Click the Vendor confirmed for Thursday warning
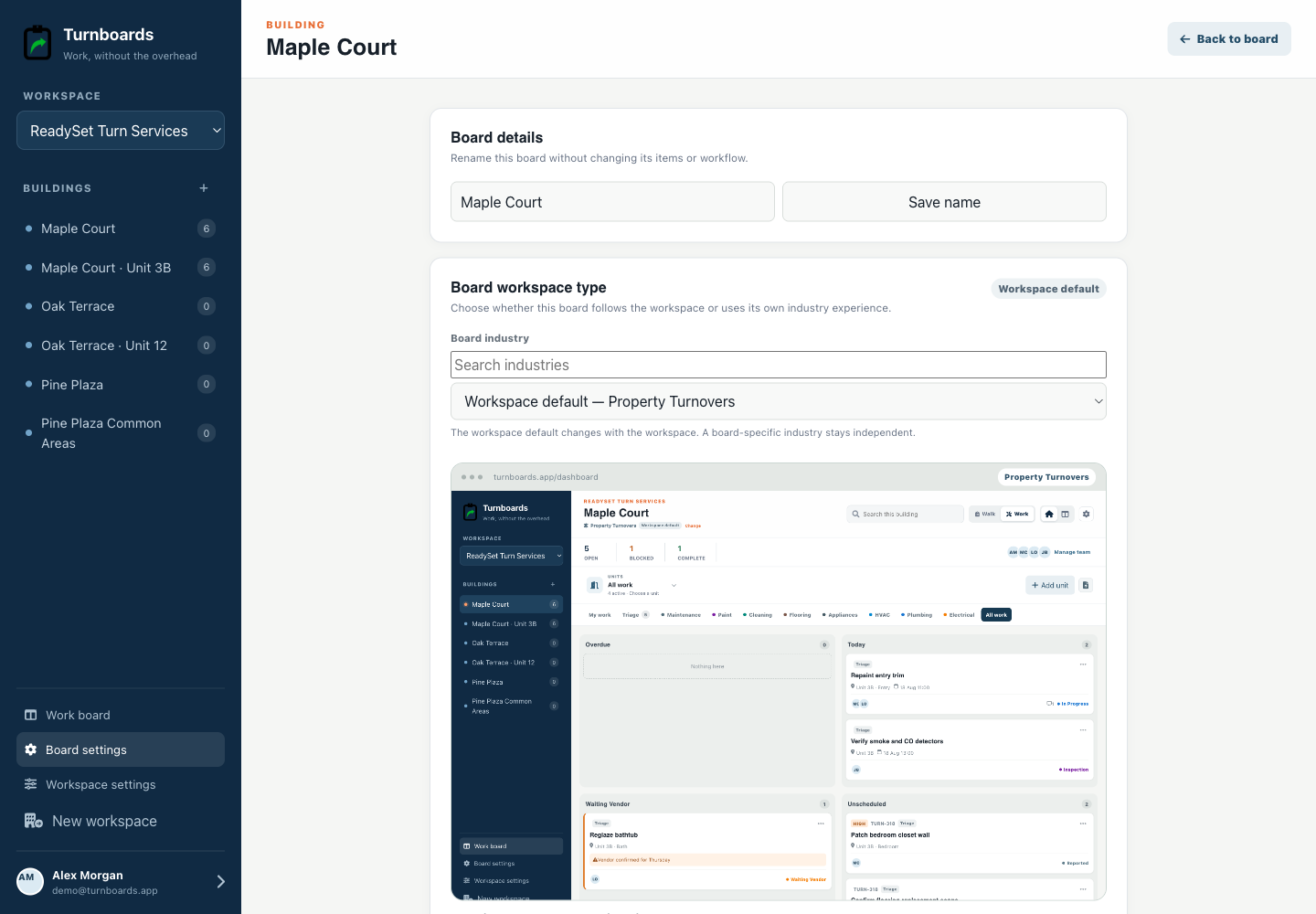1316x914 pixels. (x=707, y=860)
